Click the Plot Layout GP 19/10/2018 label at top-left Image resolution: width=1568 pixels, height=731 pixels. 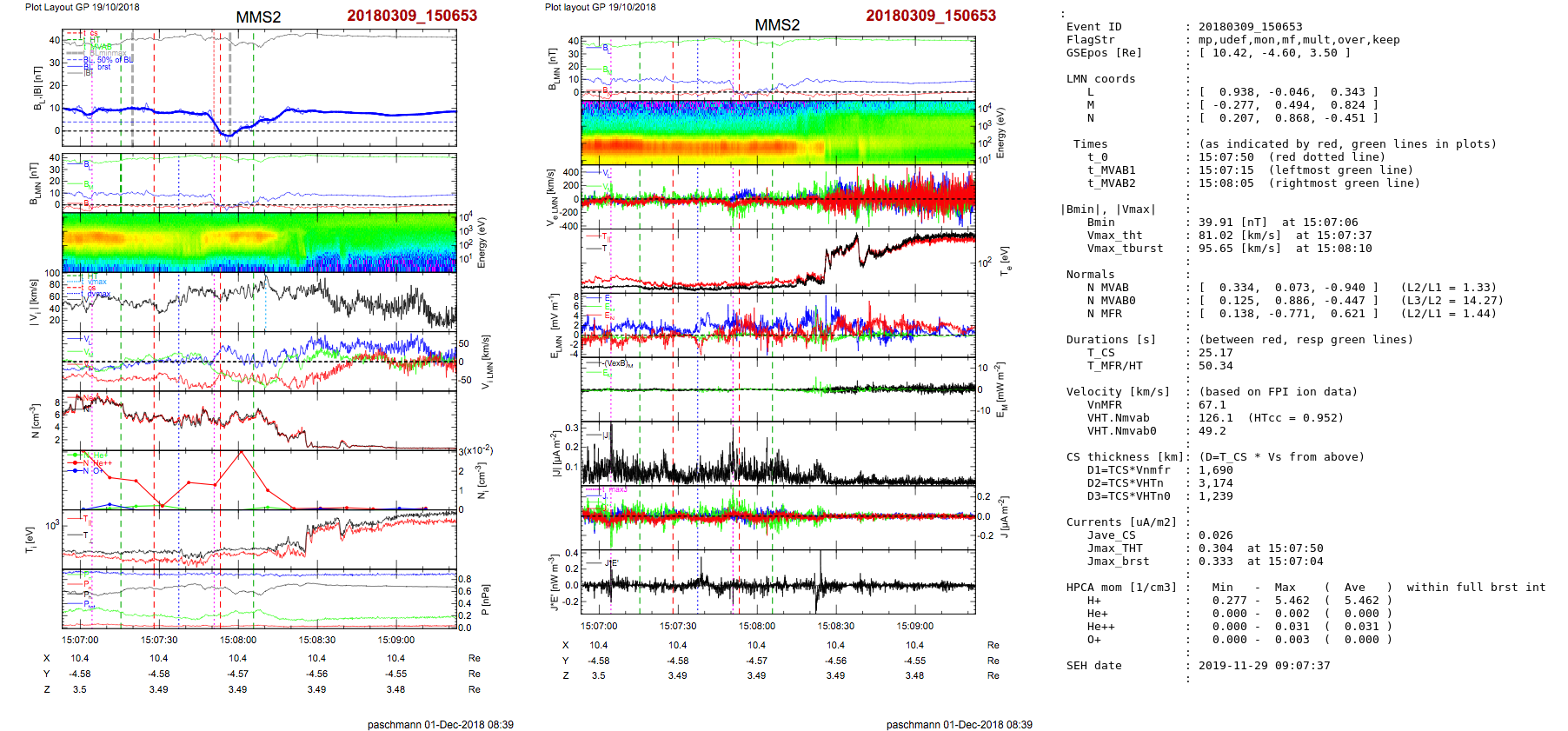82,7
